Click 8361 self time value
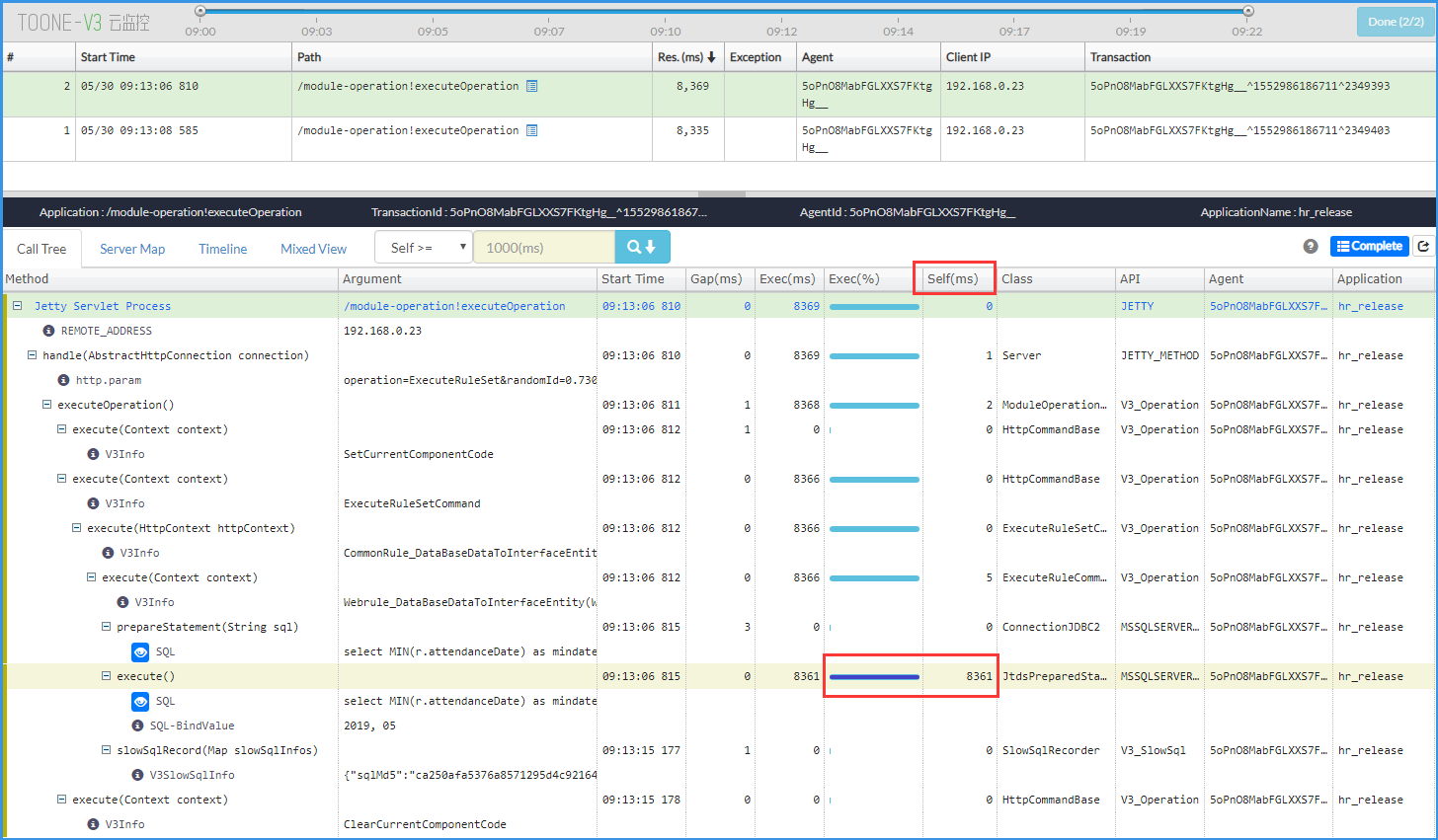 coord(979,676)
